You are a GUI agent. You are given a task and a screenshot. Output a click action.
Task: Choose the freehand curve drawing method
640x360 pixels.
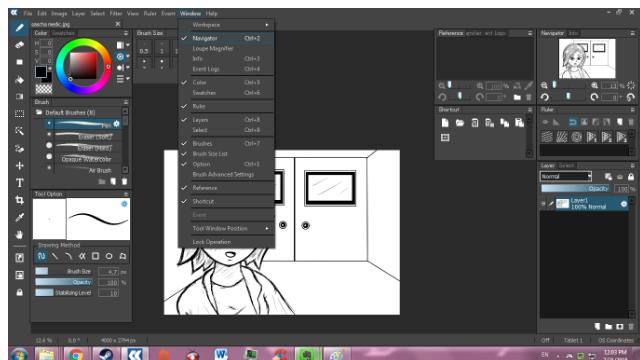pyautogui.click(x=41, y=256)
